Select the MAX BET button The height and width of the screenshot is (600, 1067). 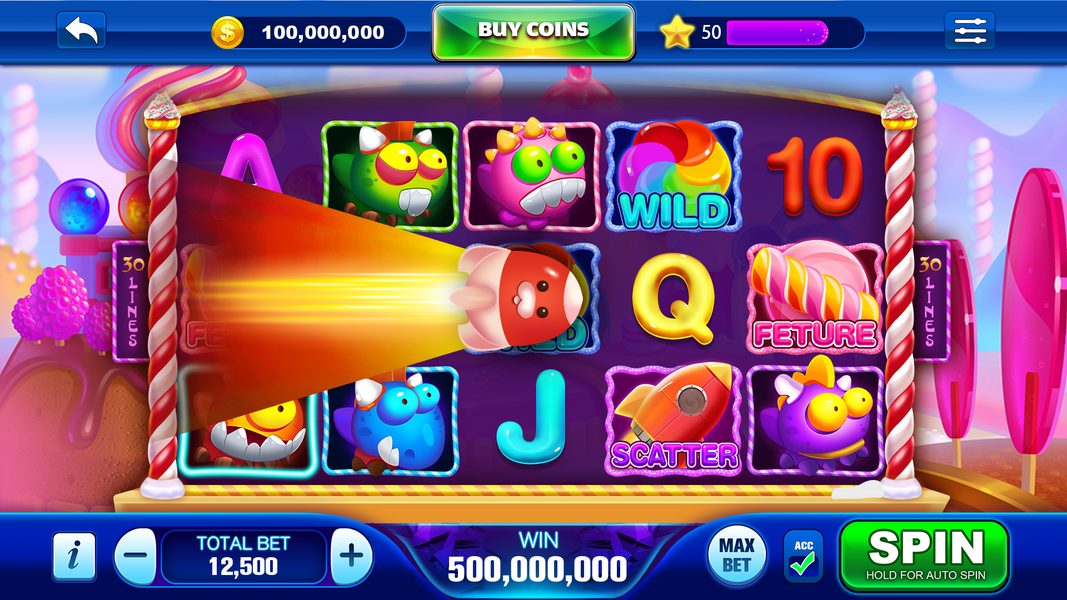(x=737, y=555)
